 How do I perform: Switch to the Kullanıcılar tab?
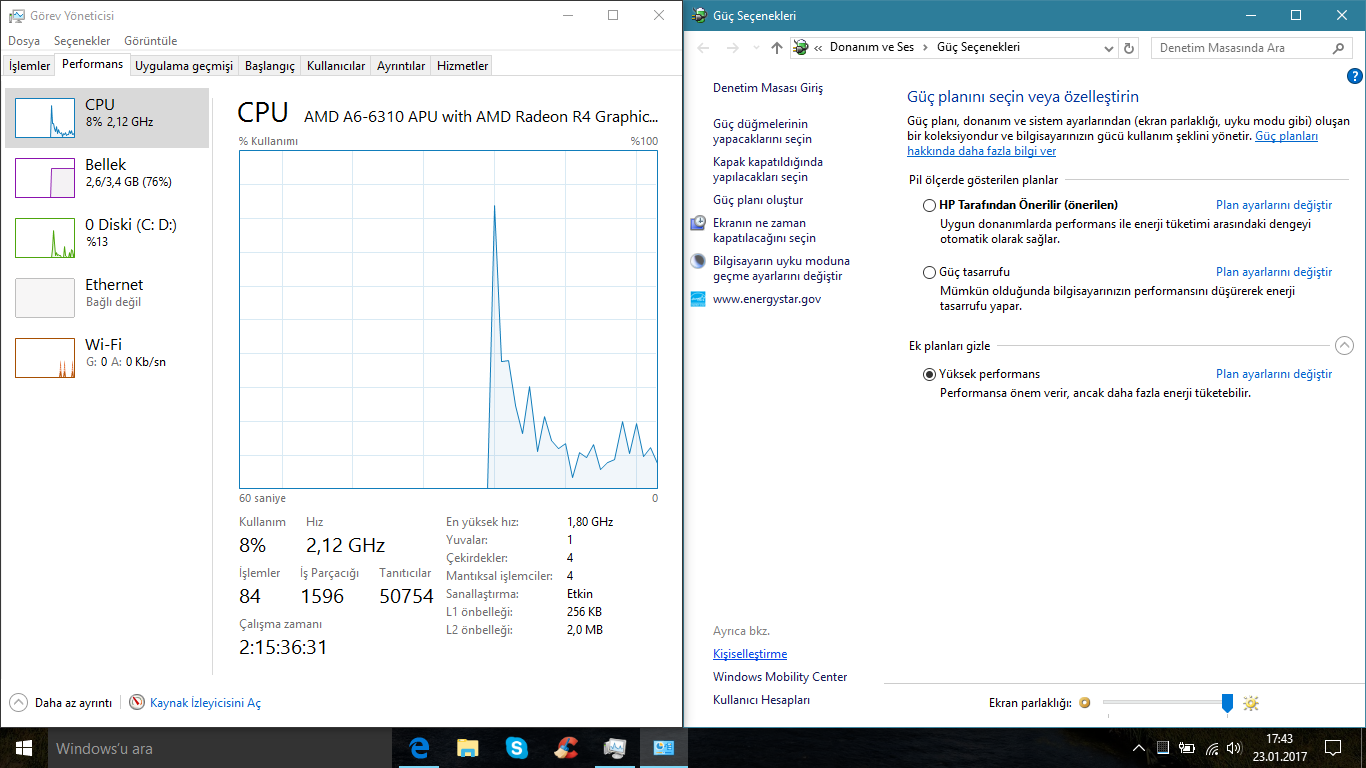[x=336, y=66]
